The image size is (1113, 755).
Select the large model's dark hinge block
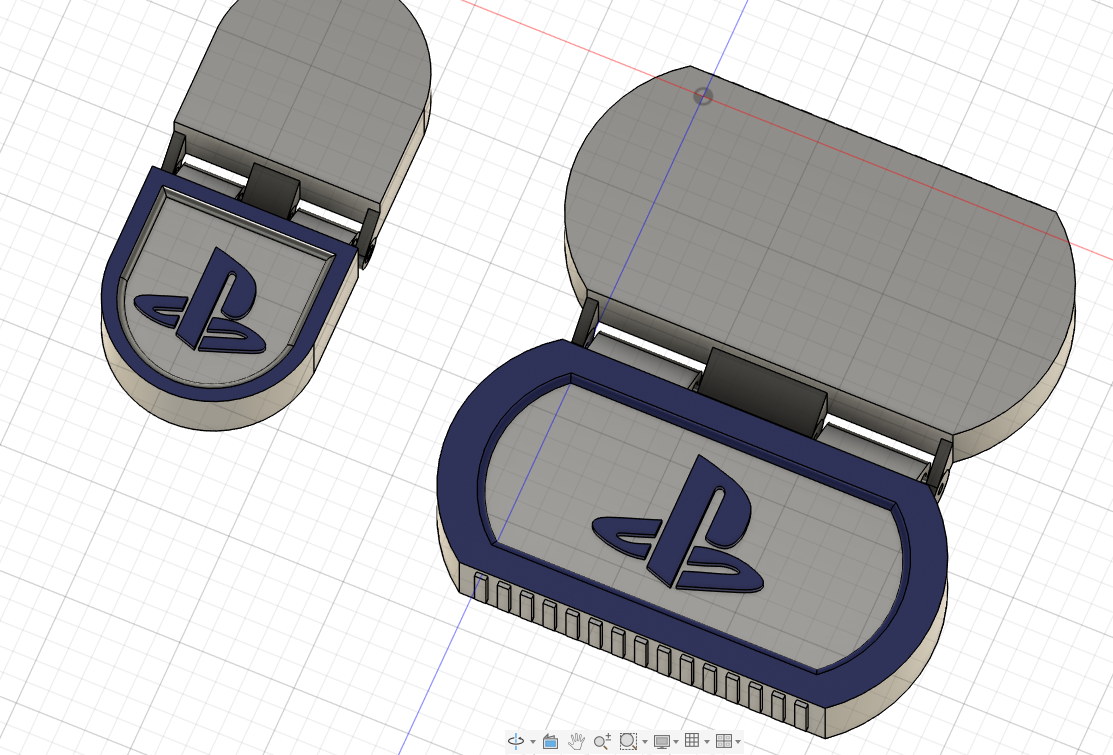click(765, 390)
